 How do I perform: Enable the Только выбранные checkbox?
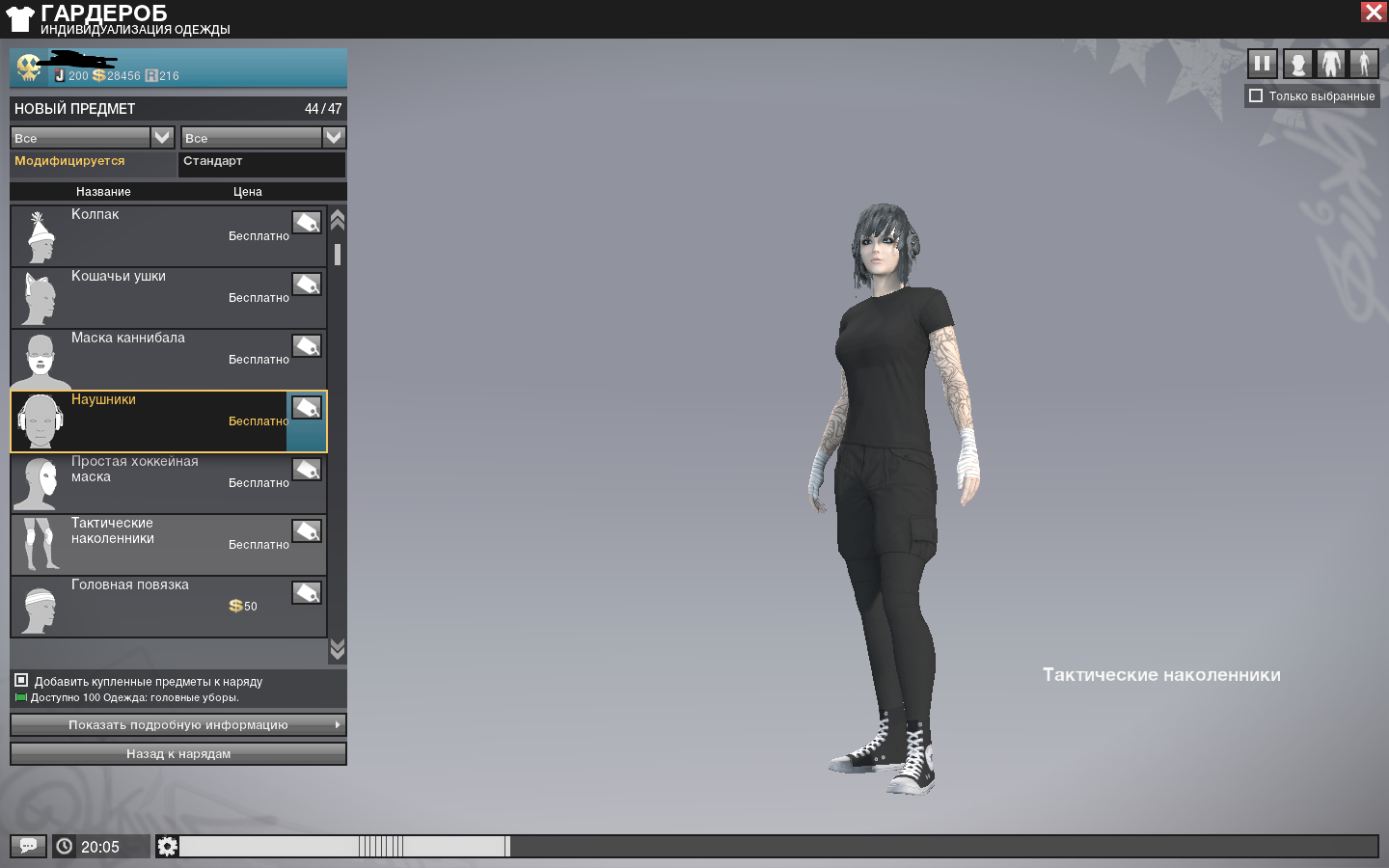pos(1256,95)
